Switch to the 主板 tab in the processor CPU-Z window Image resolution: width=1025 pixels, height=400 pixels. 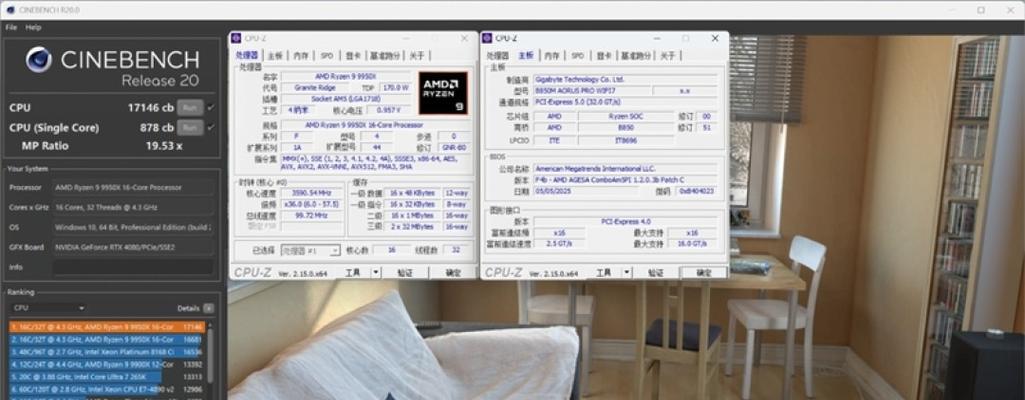[x=275, y=56]
